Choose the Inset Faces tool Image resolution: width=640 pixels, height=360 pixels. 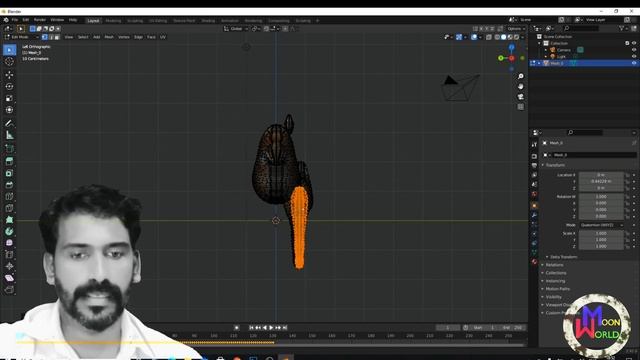tap(9, 173)
